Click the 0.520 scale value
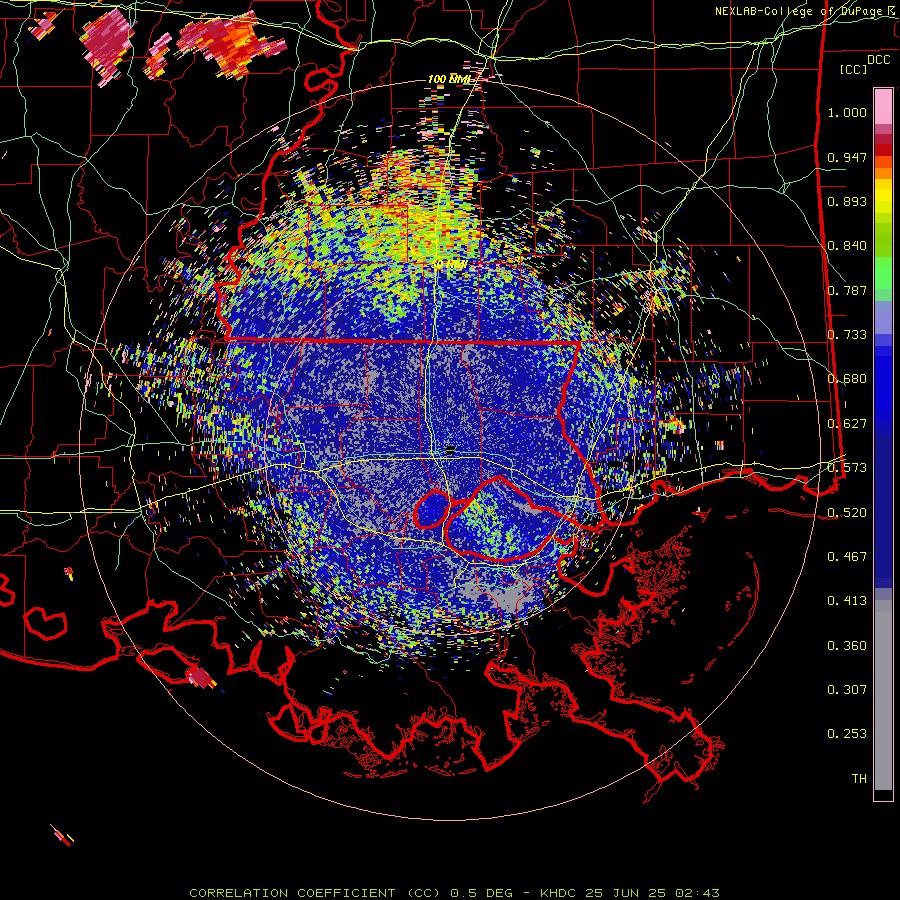The height and width of the screenshot is (900, 900). 847,513
